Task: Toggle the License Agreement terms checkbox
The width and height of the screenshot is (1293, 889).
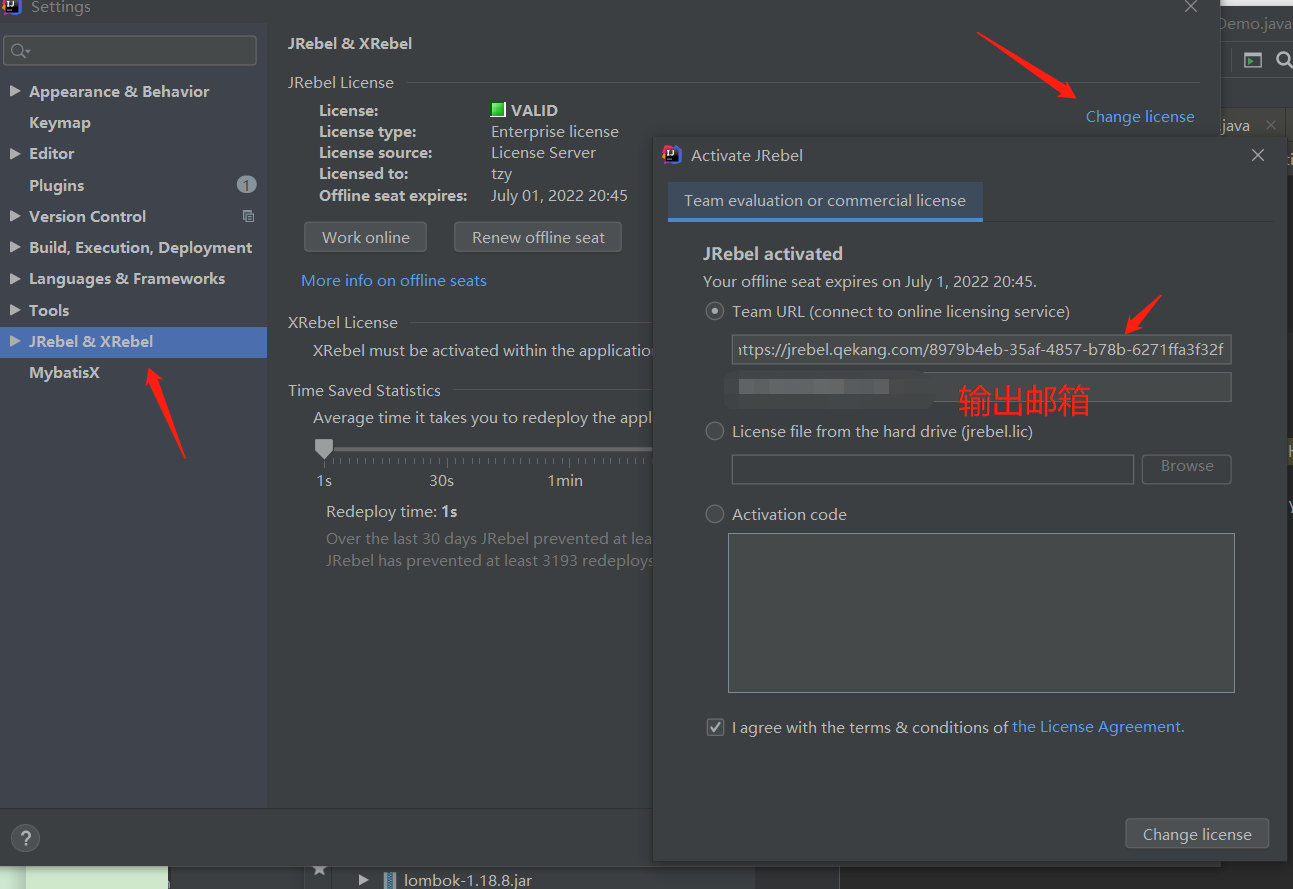Action: tap(715, 727)
